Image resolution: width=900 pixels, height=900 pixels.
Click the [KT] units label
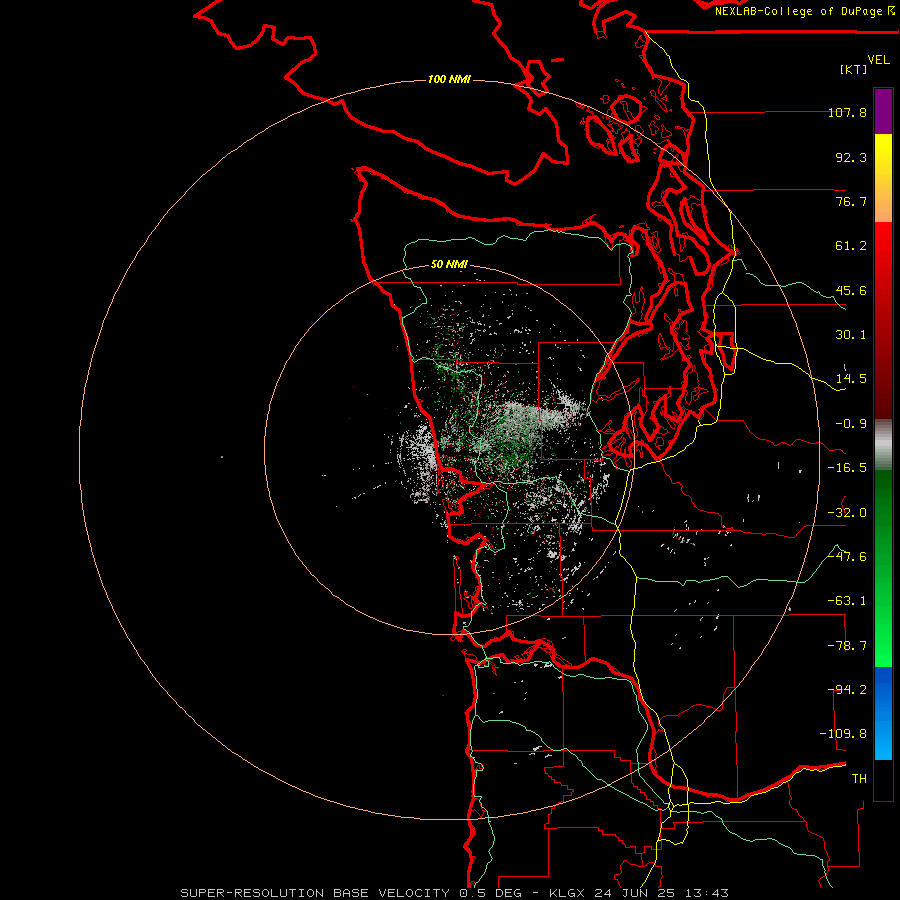point(853,69)
